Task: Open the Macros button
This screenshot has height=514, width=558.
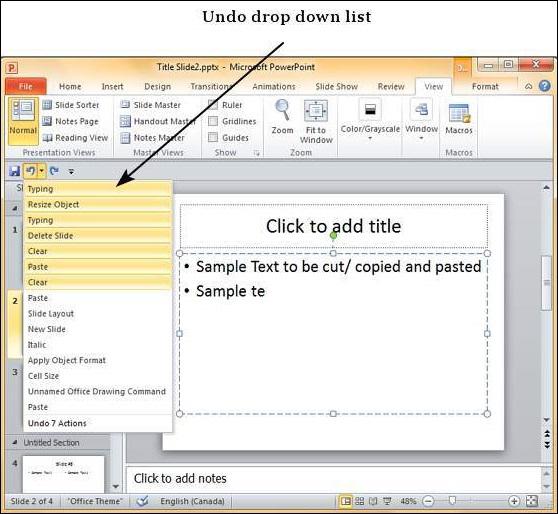Action: point(459,119)
